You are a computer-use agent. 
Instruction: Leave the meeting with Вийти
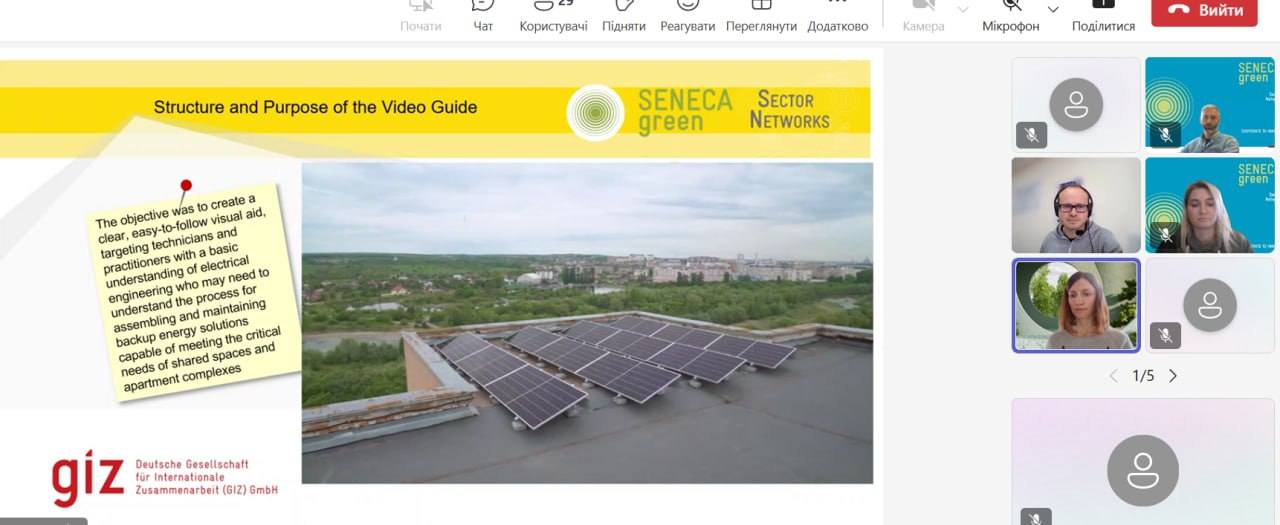[1204, 11]
